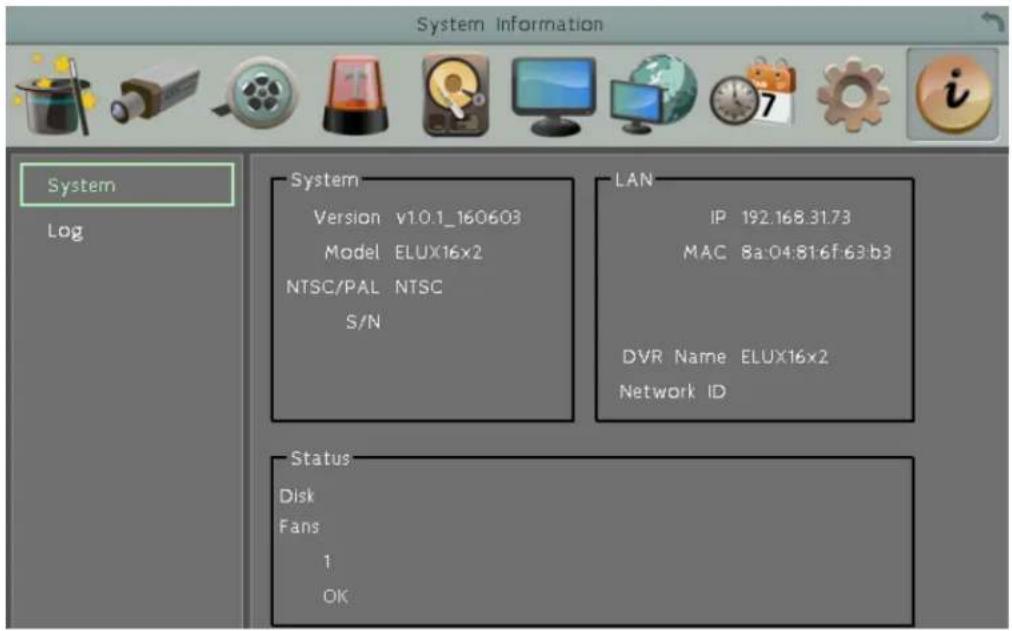
Task: Open hard disk storage icon
Action: pyautogui.click(x=456, y=95)
